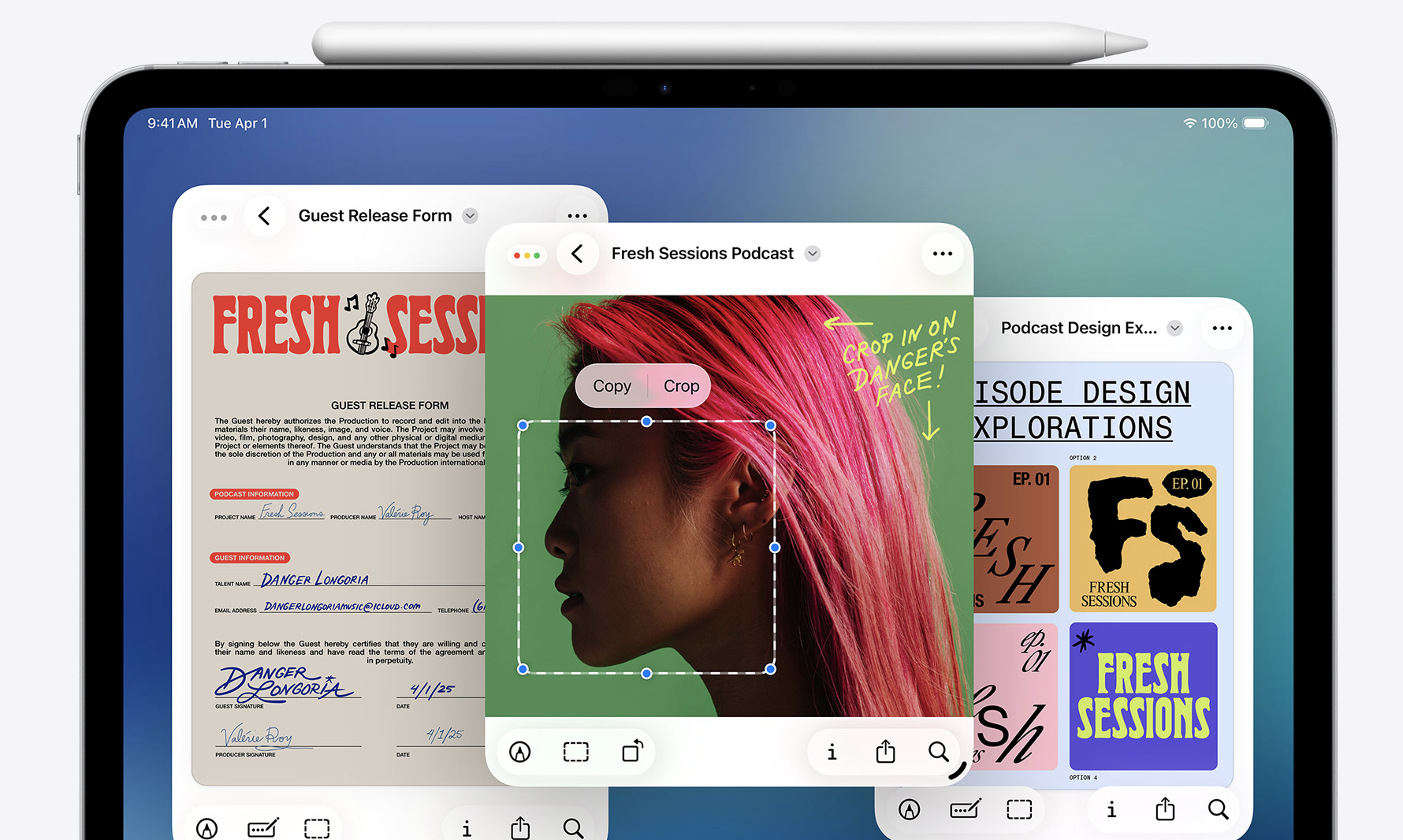Click the top-center selection resize handle
Screen dimensions: 1403x840
pyautogui.click(x=646, y=422)
